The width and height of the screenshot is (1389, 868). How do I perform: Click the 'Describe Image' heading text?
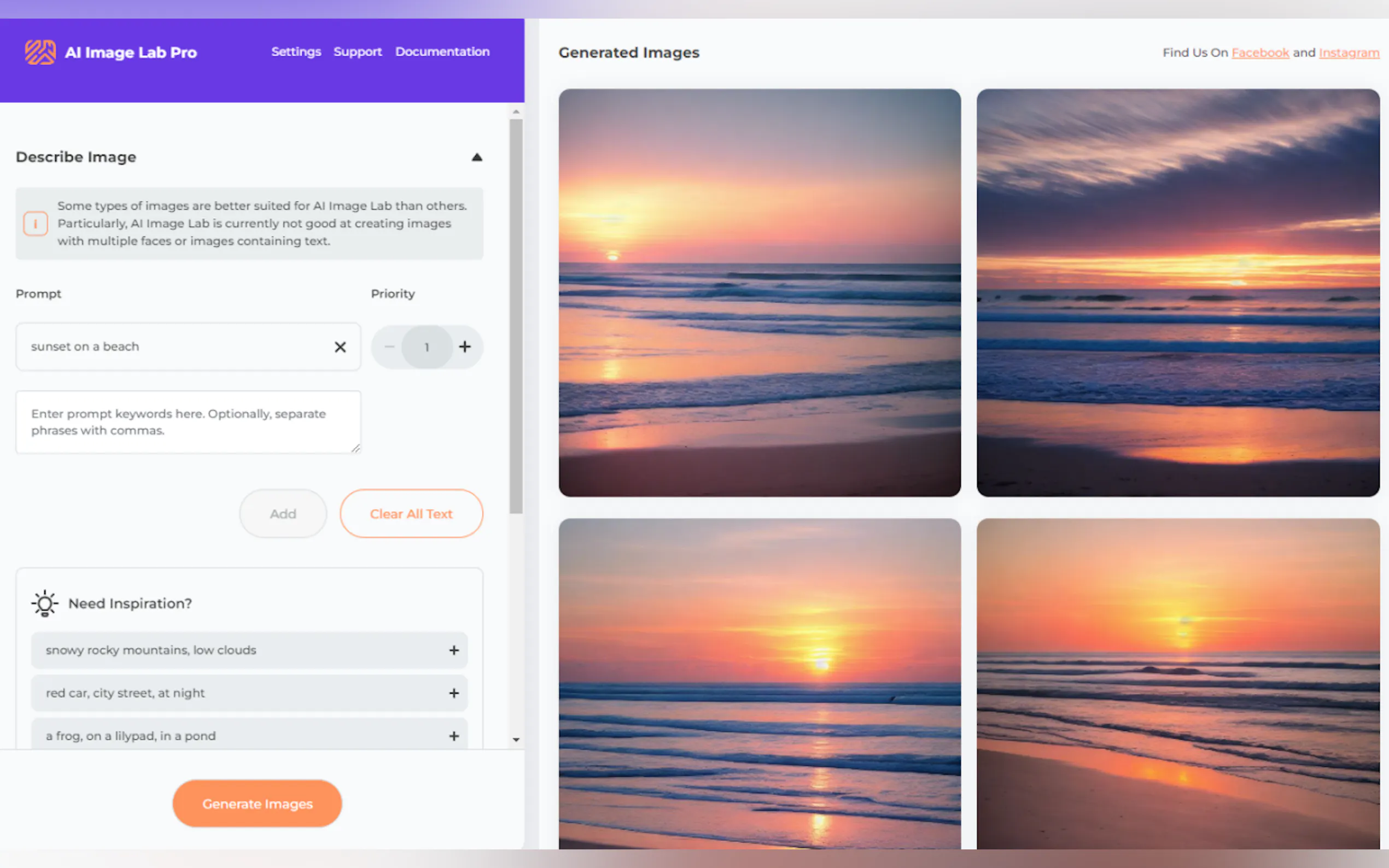pyautogui.click(x=76, y=157)
